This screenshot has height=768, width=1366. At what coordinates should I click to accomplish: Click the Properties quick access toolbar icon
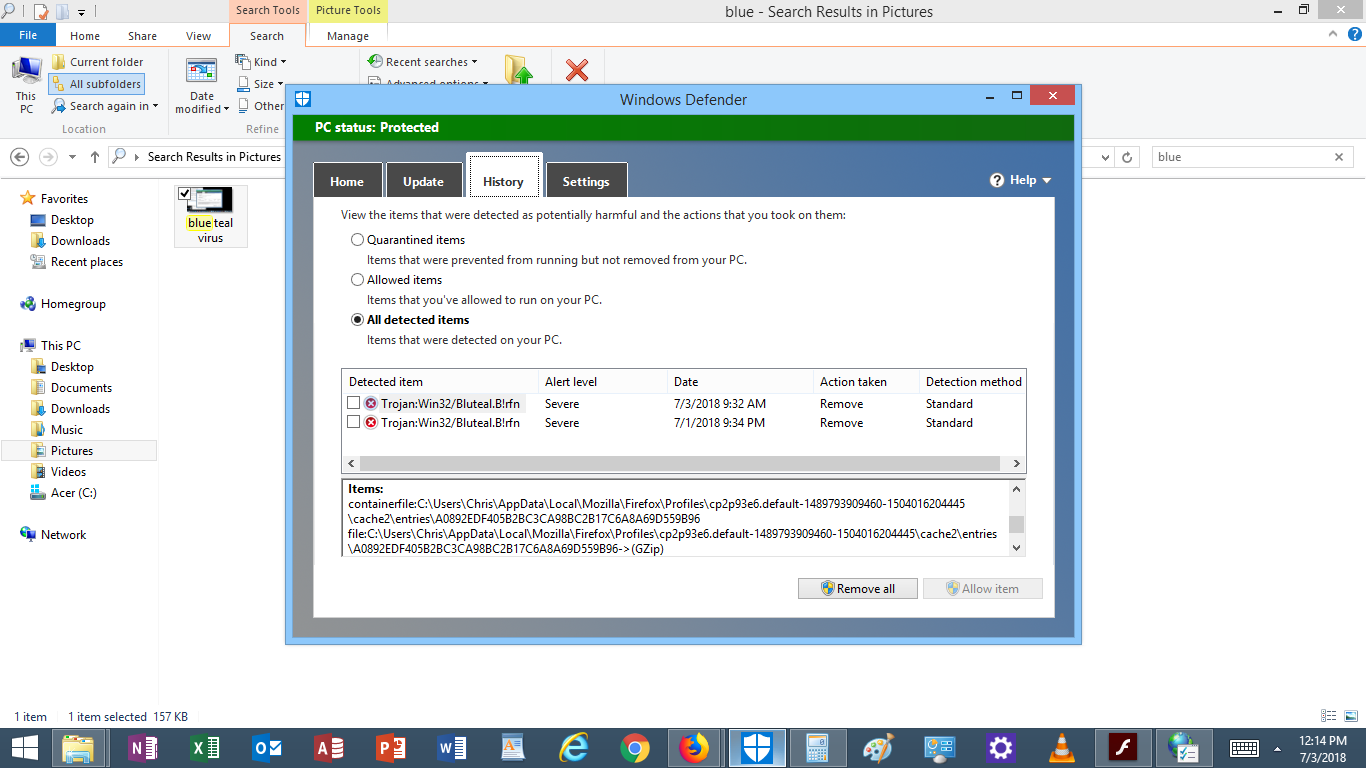pyautogui.click(x=41, y=12)
